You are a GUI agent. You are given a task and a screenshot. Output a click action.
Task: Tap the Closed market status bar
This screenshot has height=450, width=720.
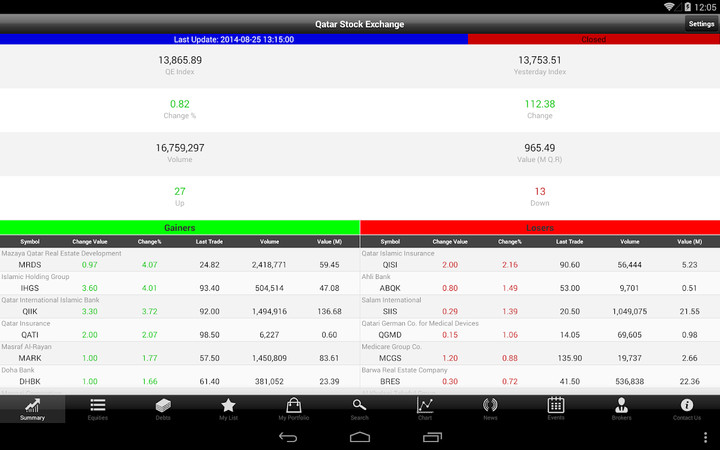594,39
